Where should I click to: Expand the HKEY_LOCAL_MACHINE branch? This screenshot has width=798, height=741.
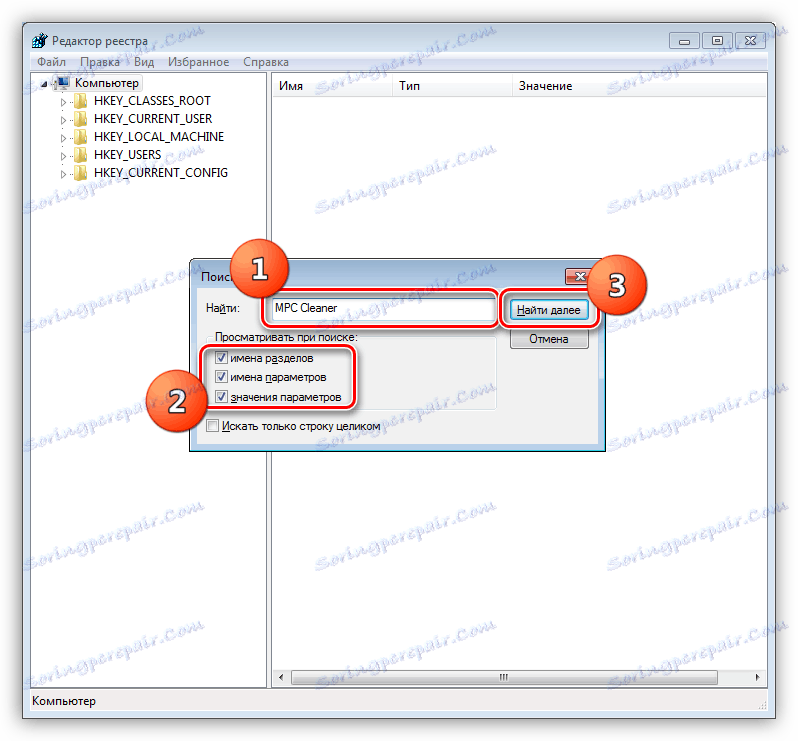[63, 138]
